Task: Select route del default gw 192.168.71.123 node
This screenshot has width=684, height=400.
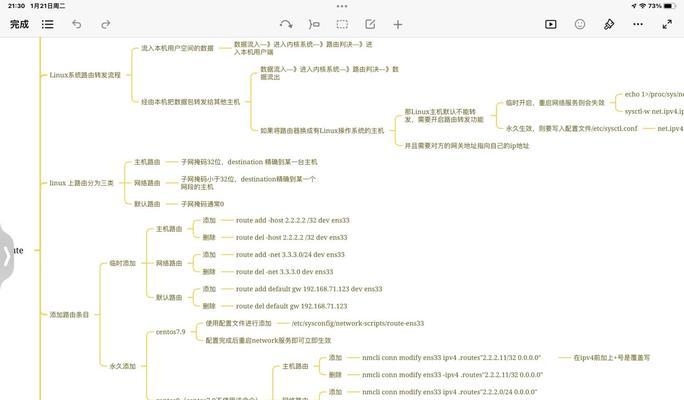Action: (x=291, y=306)
